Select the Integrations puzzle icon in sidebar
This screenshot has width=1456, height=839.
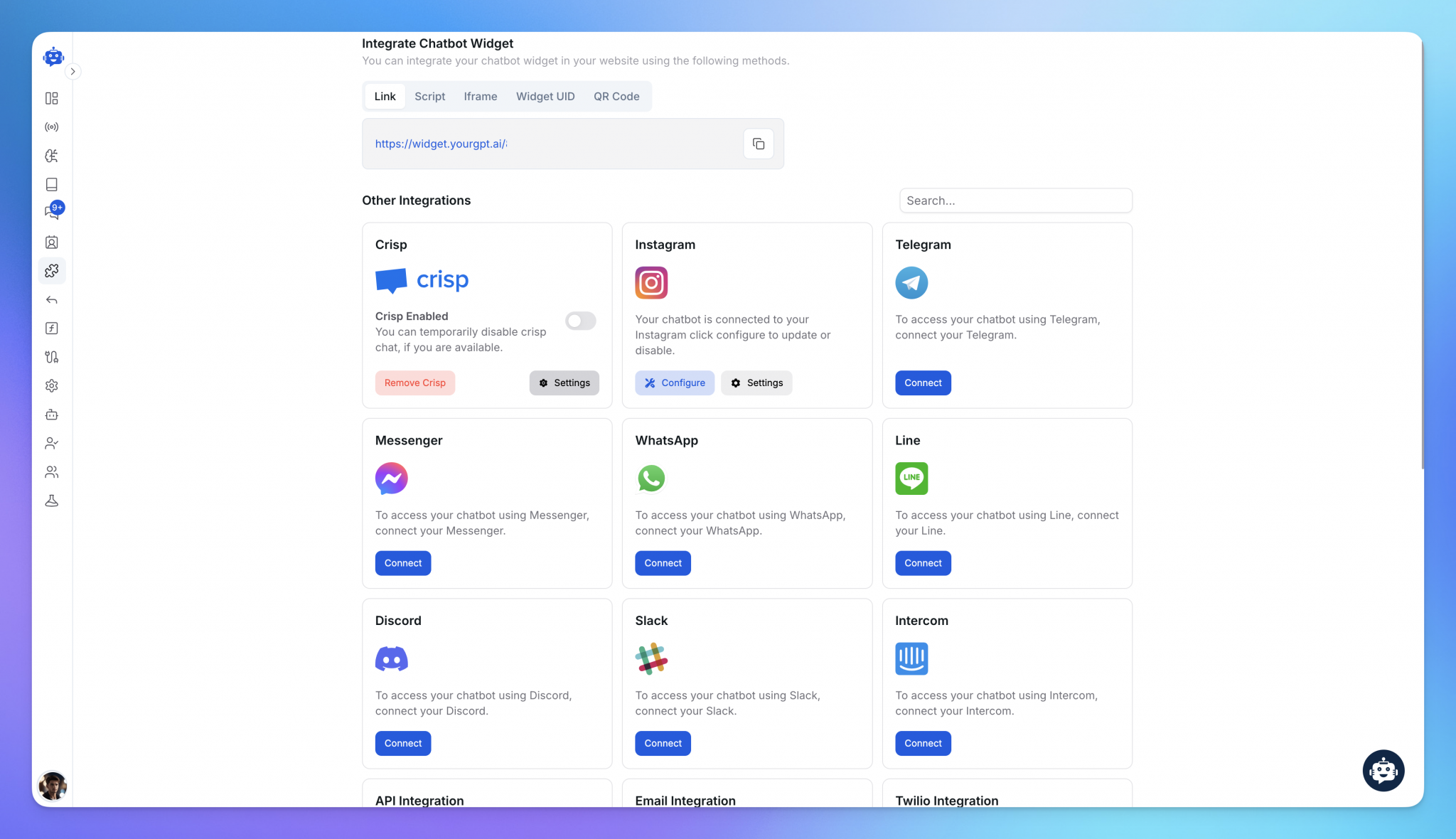52,271
